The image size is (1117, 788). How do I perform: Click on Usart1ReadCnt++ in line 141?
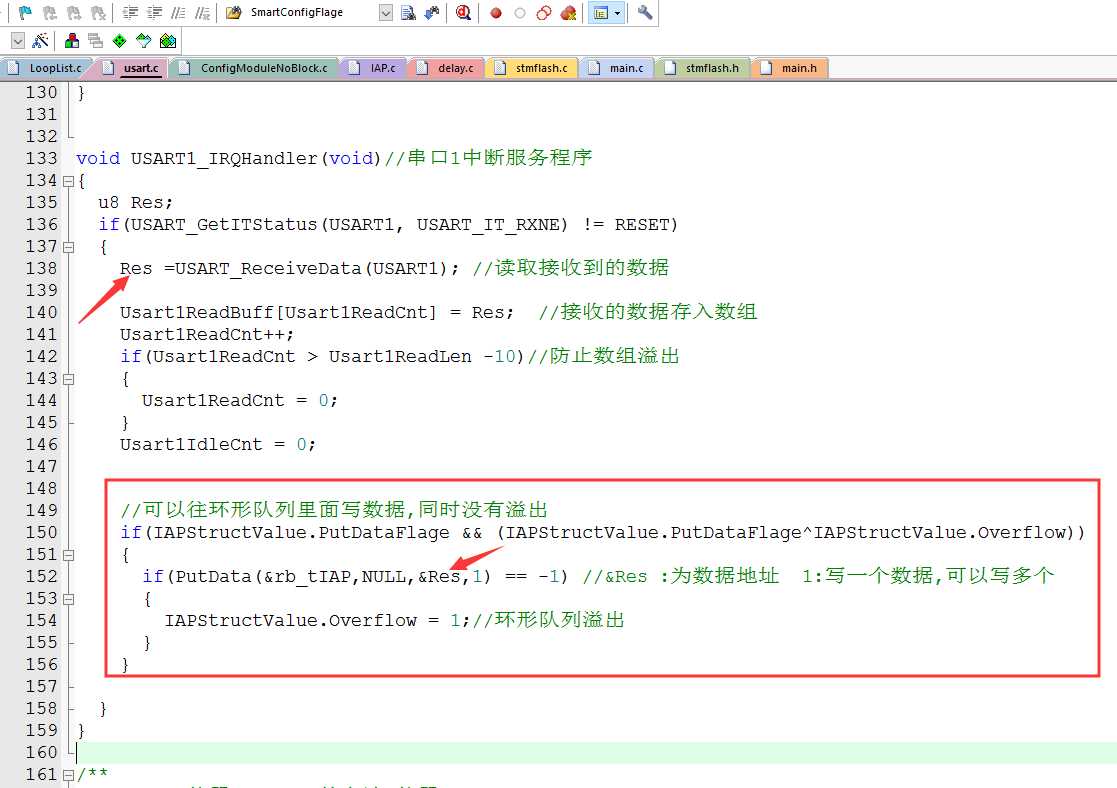pyautogui.click(x=207, y=334)
